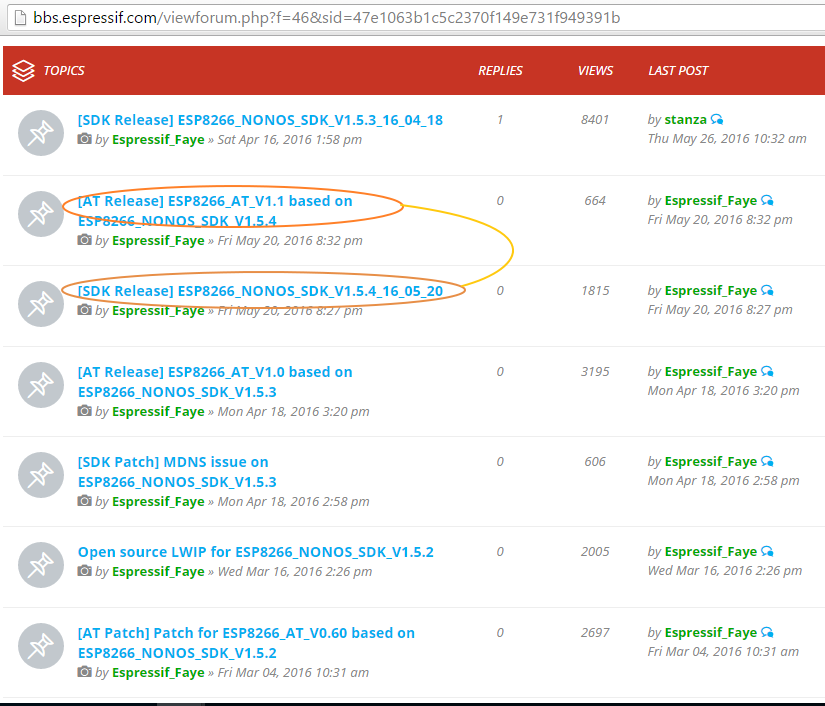View latest post icon dated May 20 8:27 pm
The width and height of the screenshot is (825, 706).
point(768,291)
